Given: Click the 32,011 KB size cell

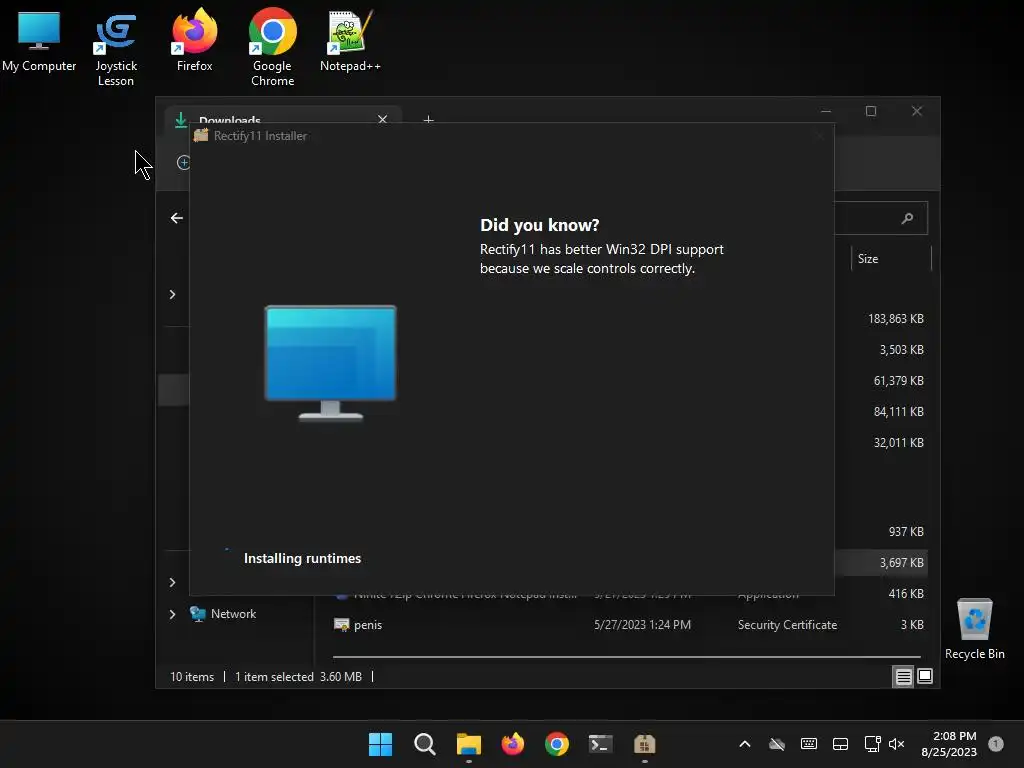Looking at the screenshot, I should 899,443.
